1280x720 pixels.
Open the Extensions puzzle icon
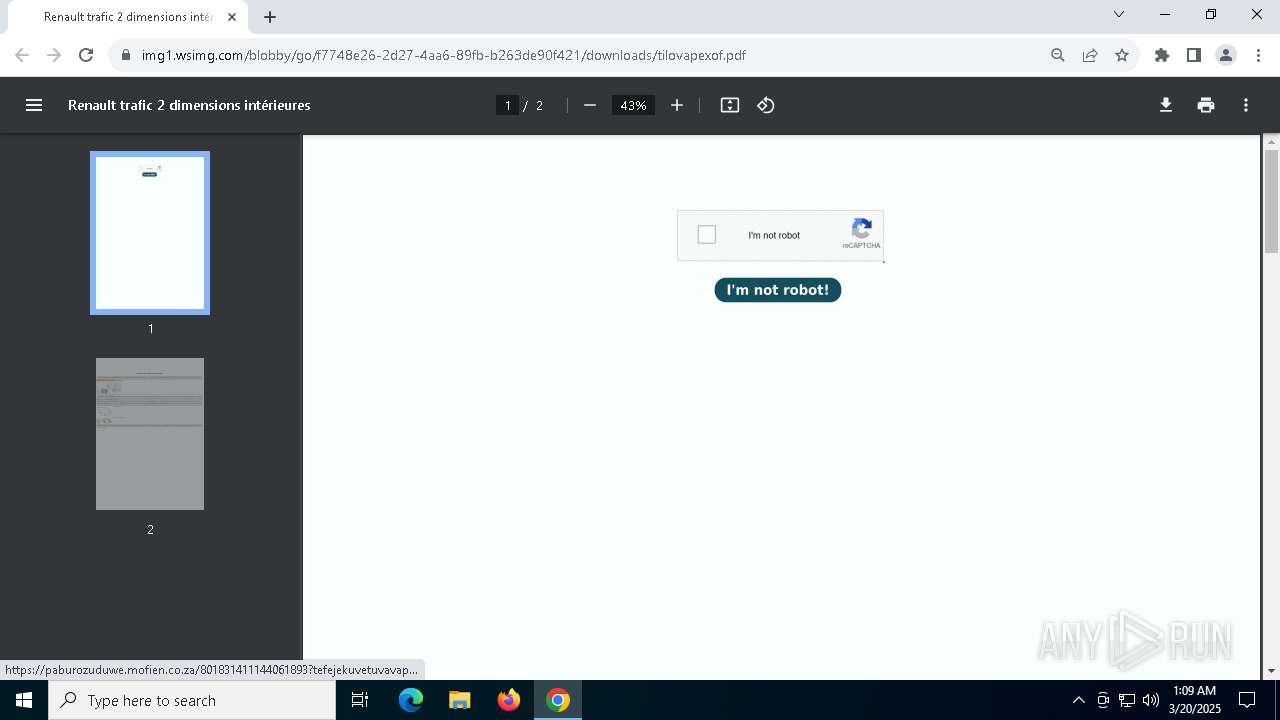(1162, 55)
